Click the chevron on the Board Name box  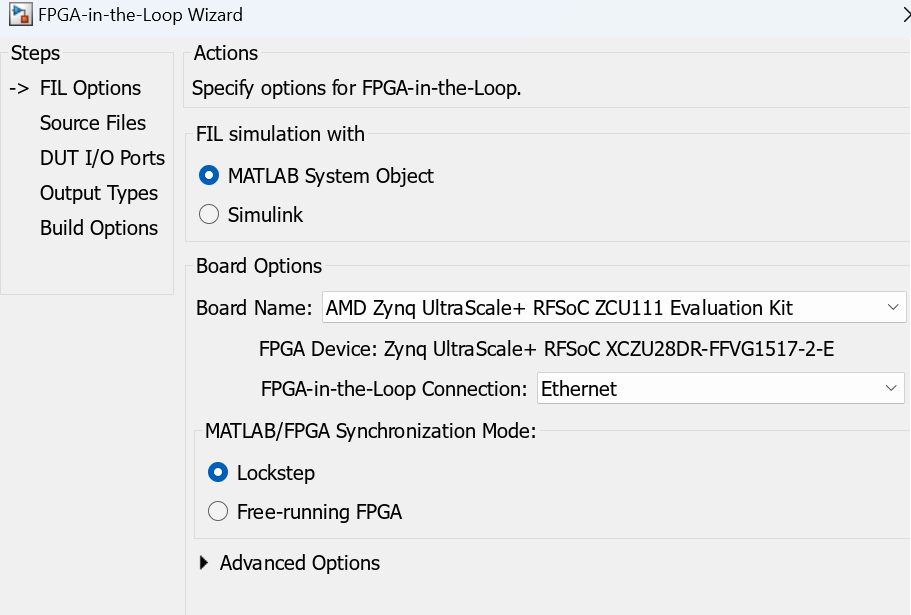(x=893, y=308)
